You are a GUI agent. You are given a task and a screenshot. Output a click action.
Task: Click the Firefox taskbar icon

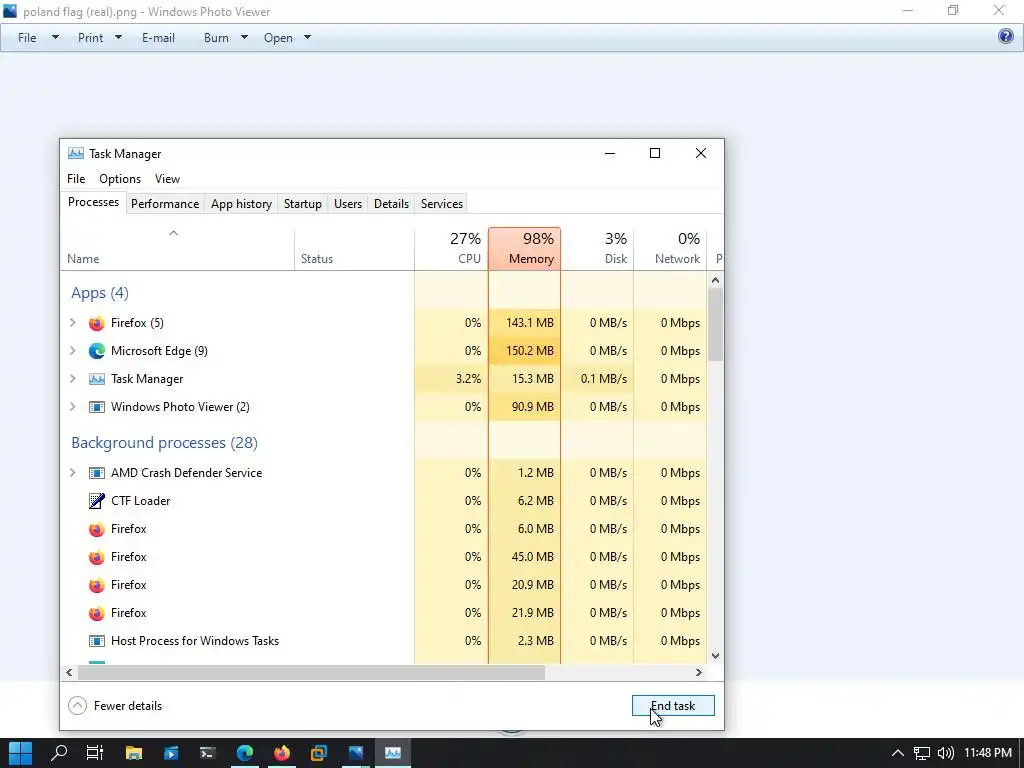[x=281, y=753]
